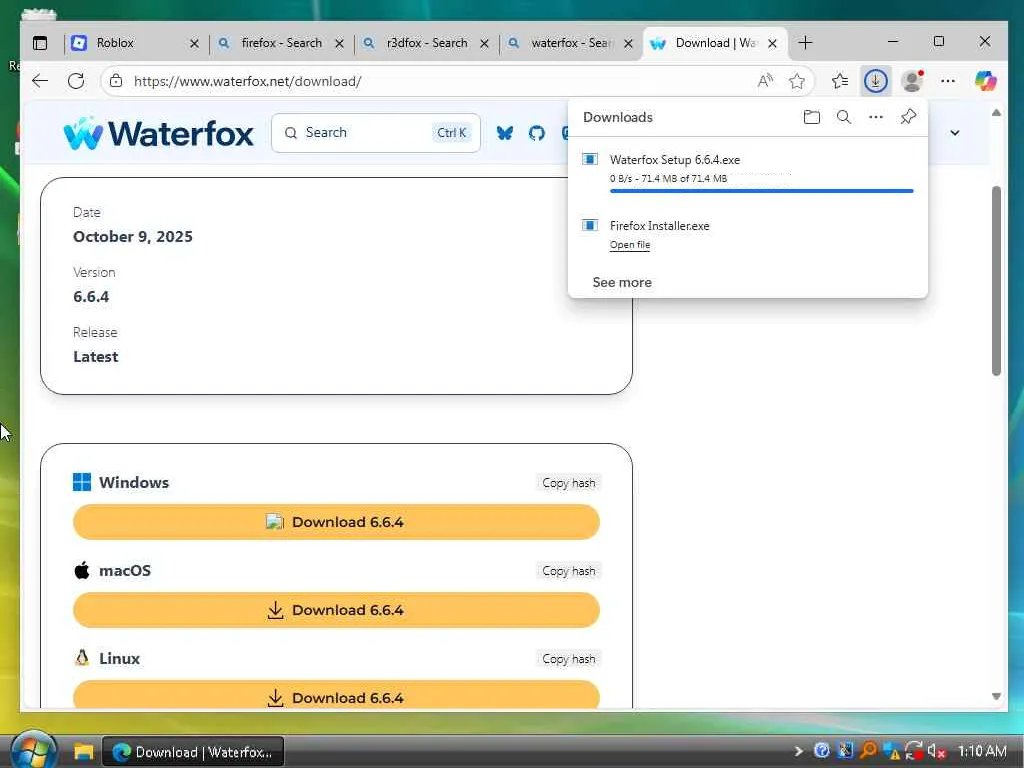Open Settings and more menu
Screen dimensions: 1024x768
click(948, 81)
